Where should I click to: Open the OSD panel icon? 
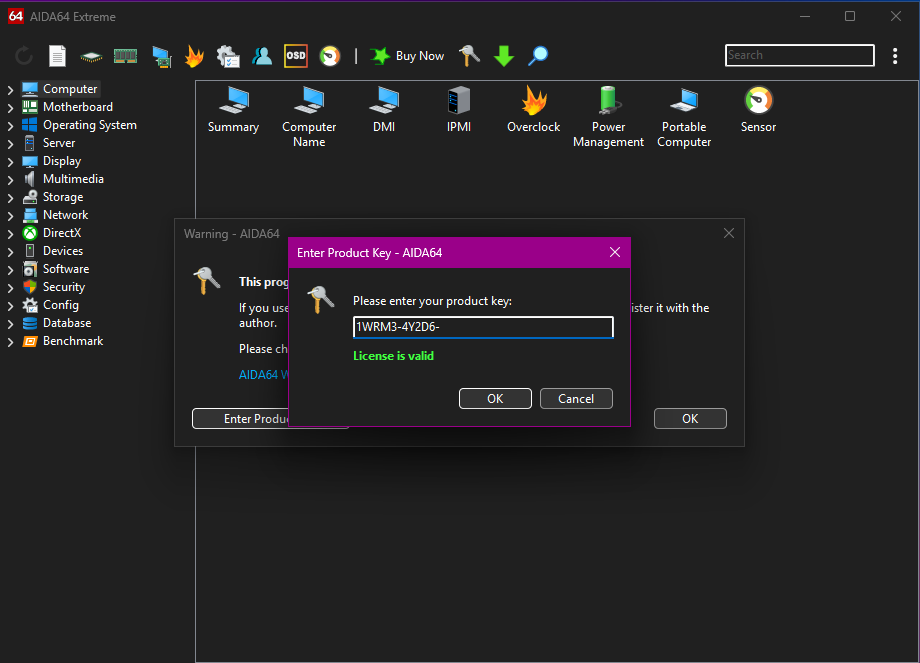(296, 56)
